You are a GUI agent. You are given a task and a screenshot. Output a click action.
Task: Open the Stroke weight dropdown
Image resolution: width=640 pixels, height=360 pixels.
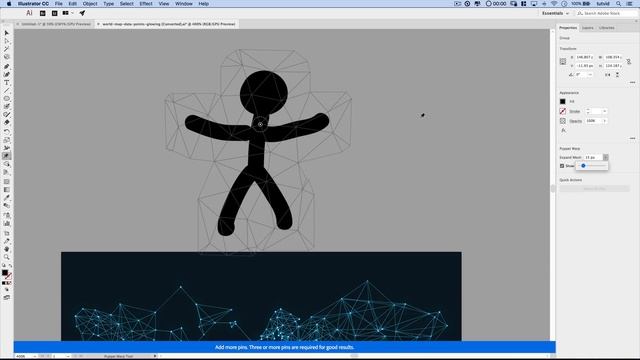point(604,111)
